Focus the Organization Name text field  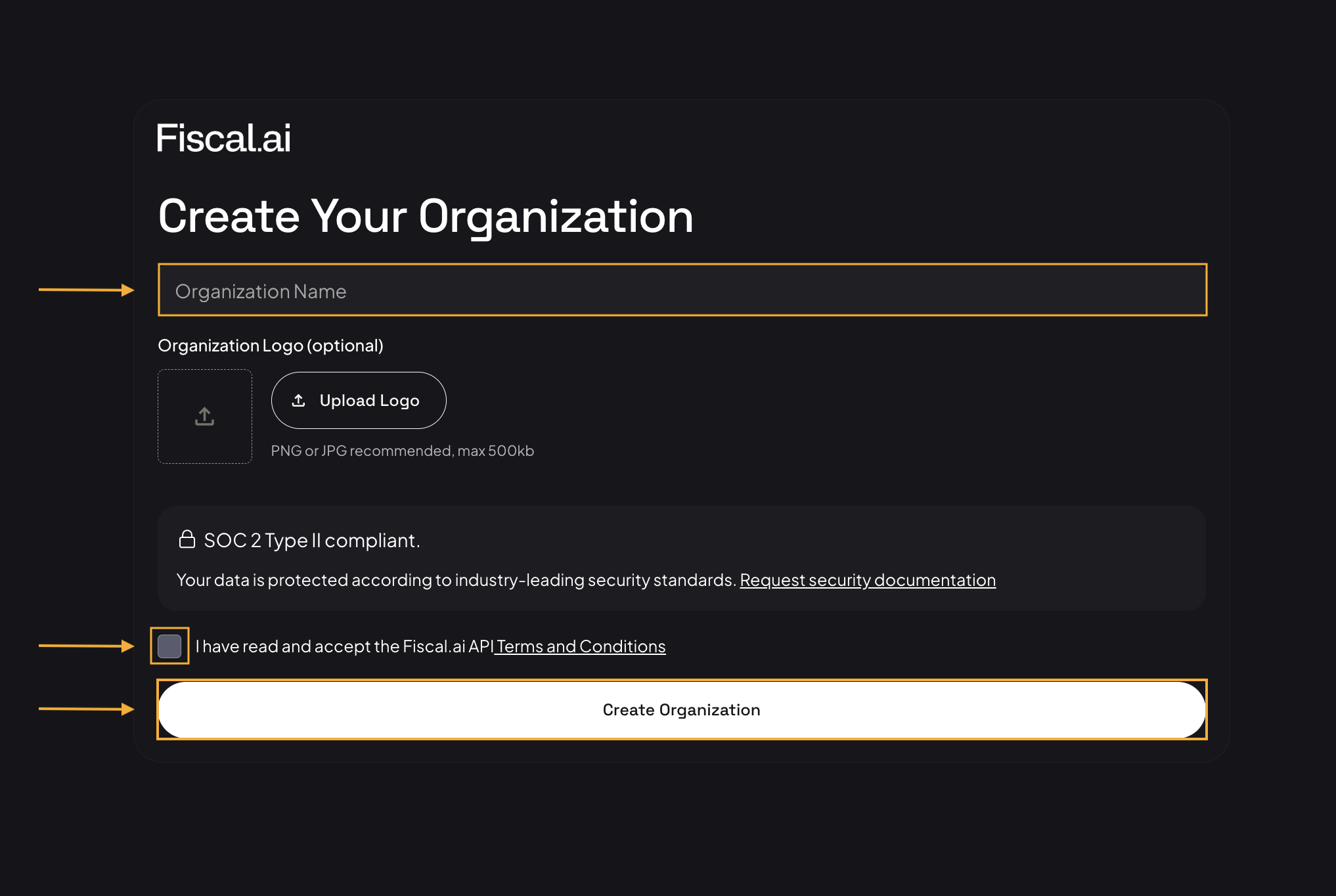point(682,290)
